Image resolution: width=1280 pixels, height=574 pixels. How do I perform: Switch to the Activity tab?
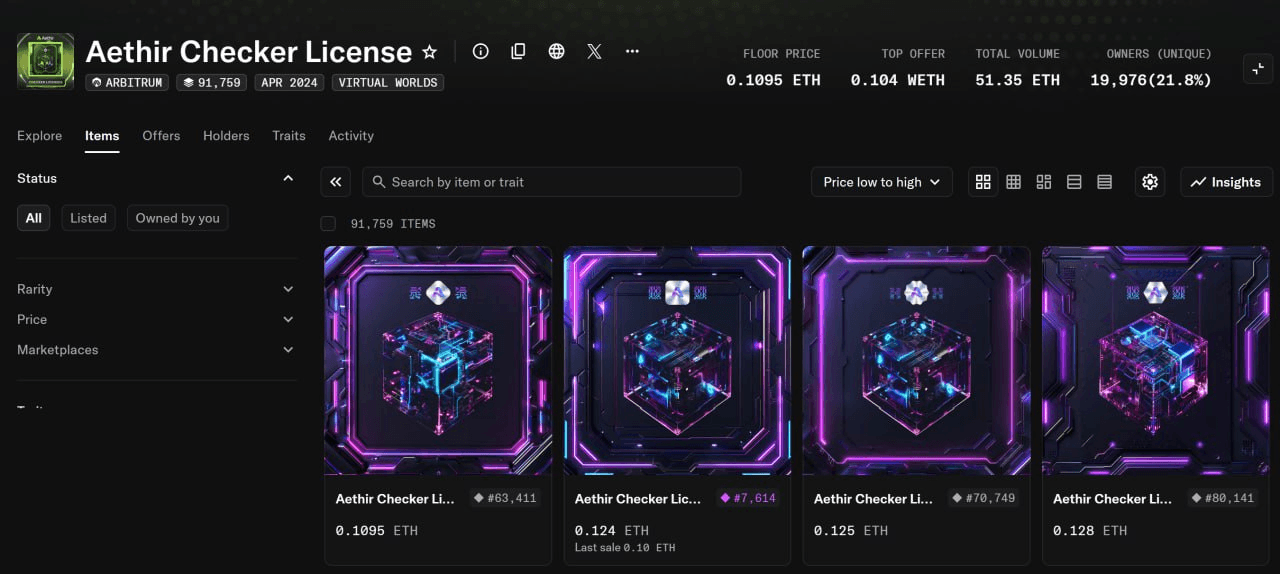tap(351, 136)
